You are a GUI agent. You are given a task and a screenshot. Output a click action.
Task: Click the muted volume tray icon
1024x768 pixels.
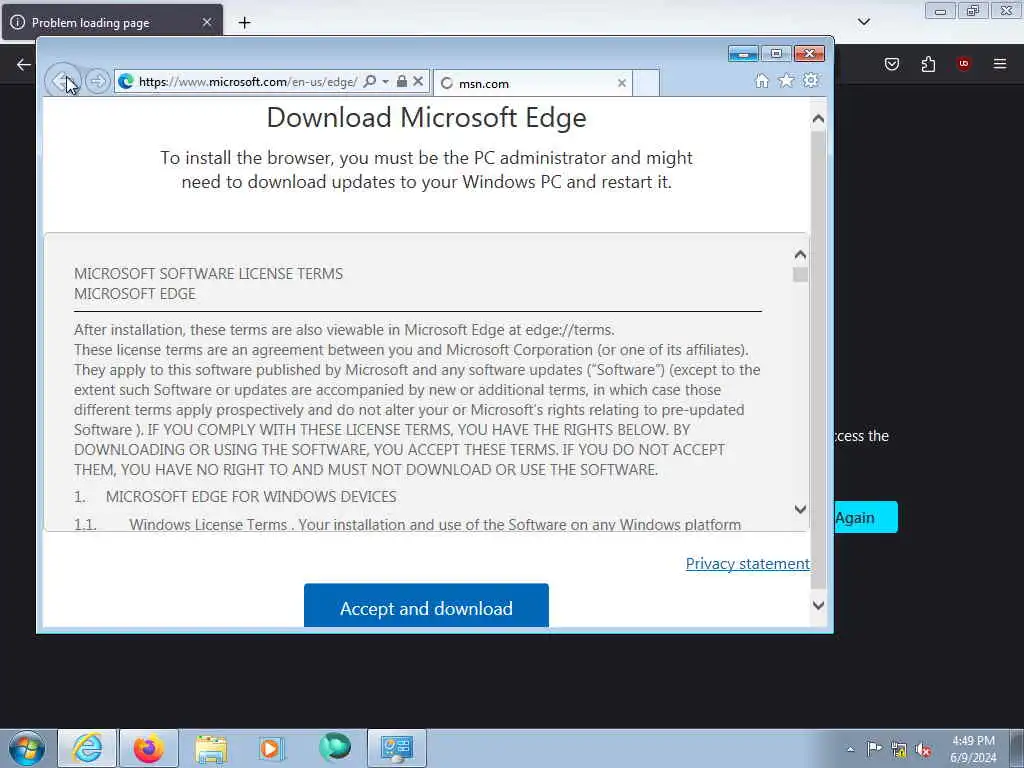pos(923,750)
